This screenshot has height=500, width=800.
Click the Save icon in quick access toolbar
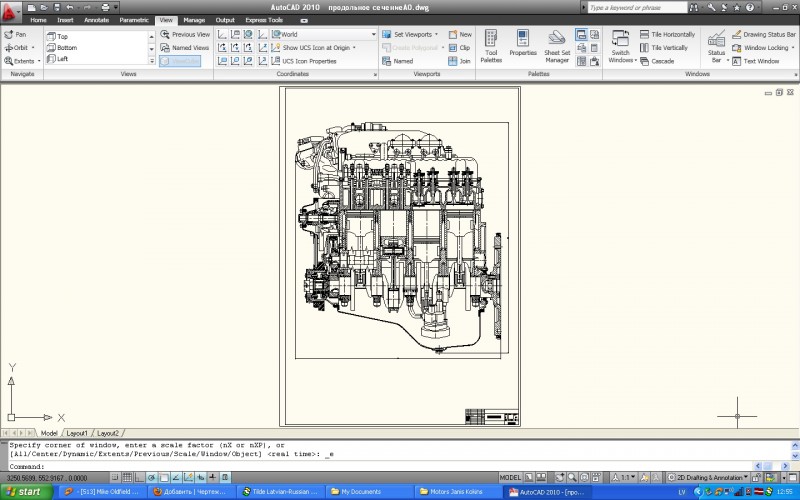click(x=57, y=8)
